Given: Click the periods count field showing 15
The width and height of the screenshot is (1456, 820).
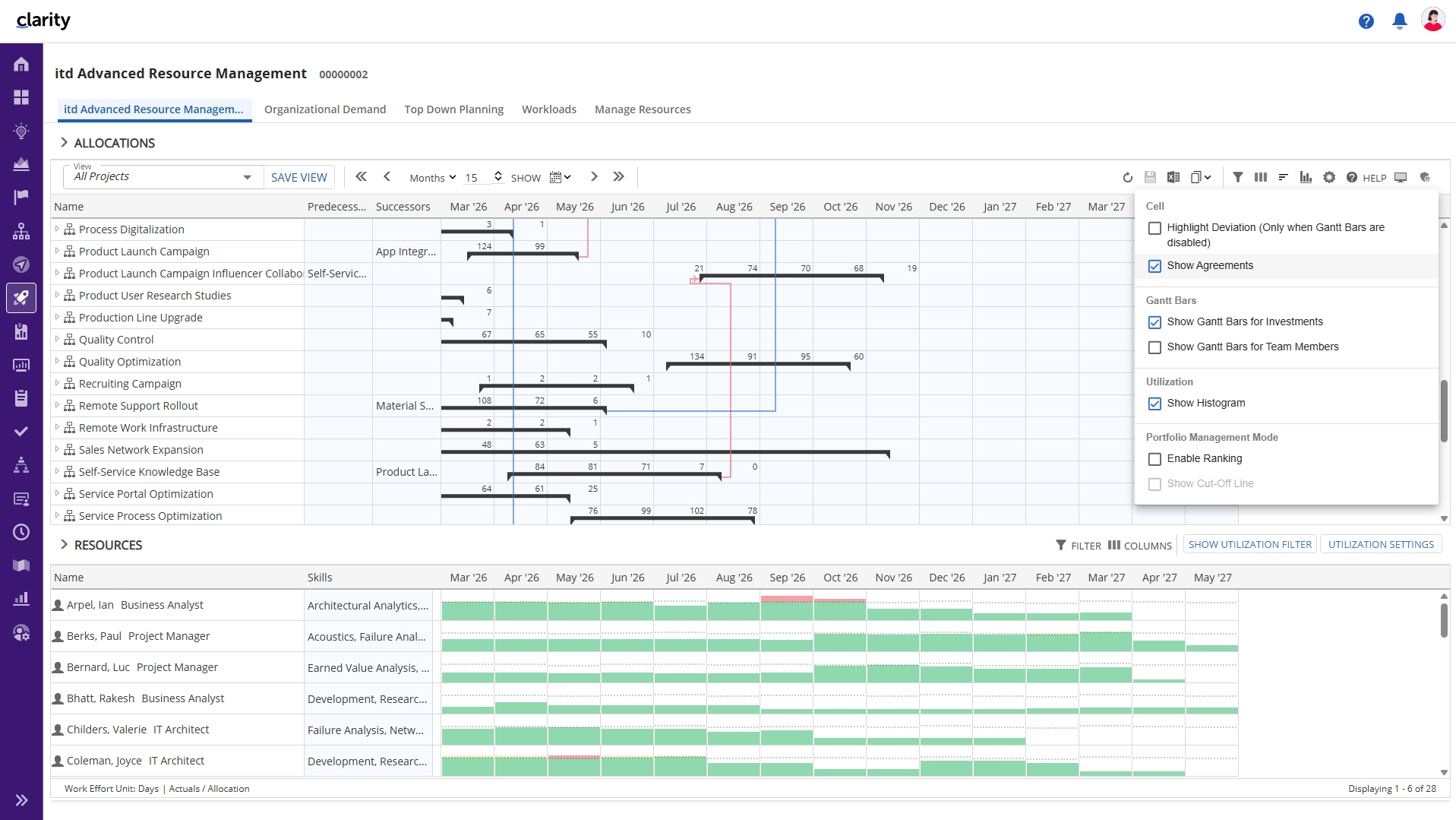Looking at the screenshot, I should 478,177.
